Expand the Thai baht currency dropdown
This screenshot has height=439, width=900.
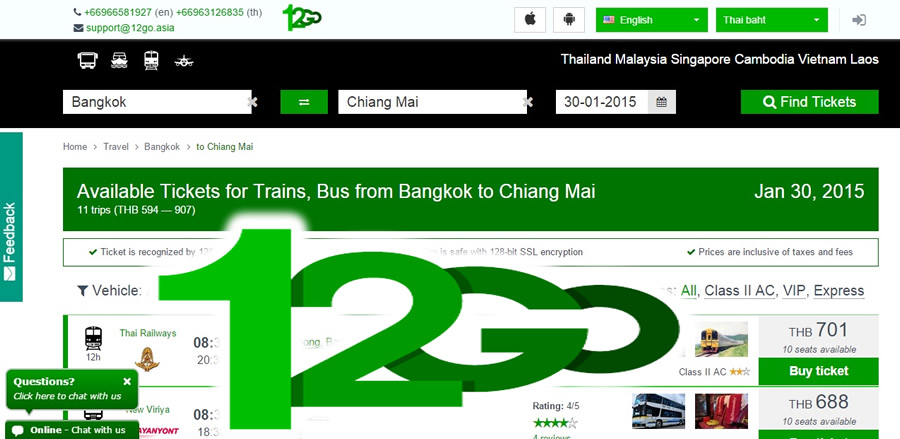pos(771,20)
